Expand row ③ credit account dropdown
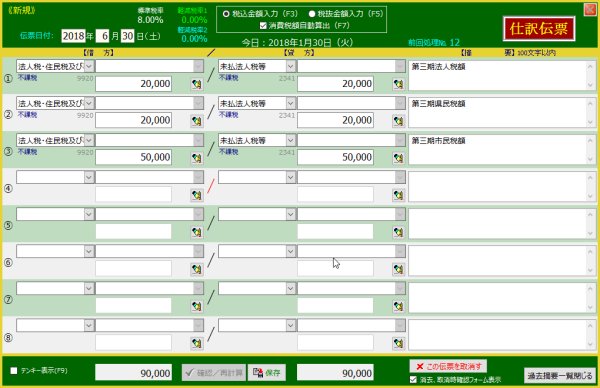This screenshot has width=600, height=388. [290, 140]
